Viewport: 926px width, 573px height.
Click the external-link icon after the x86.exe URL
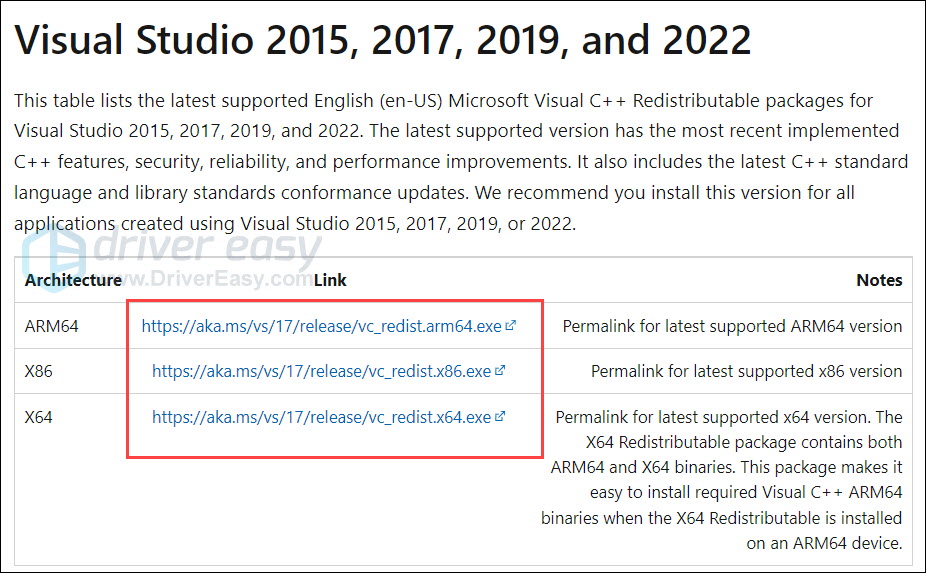(x=500, y=371)
